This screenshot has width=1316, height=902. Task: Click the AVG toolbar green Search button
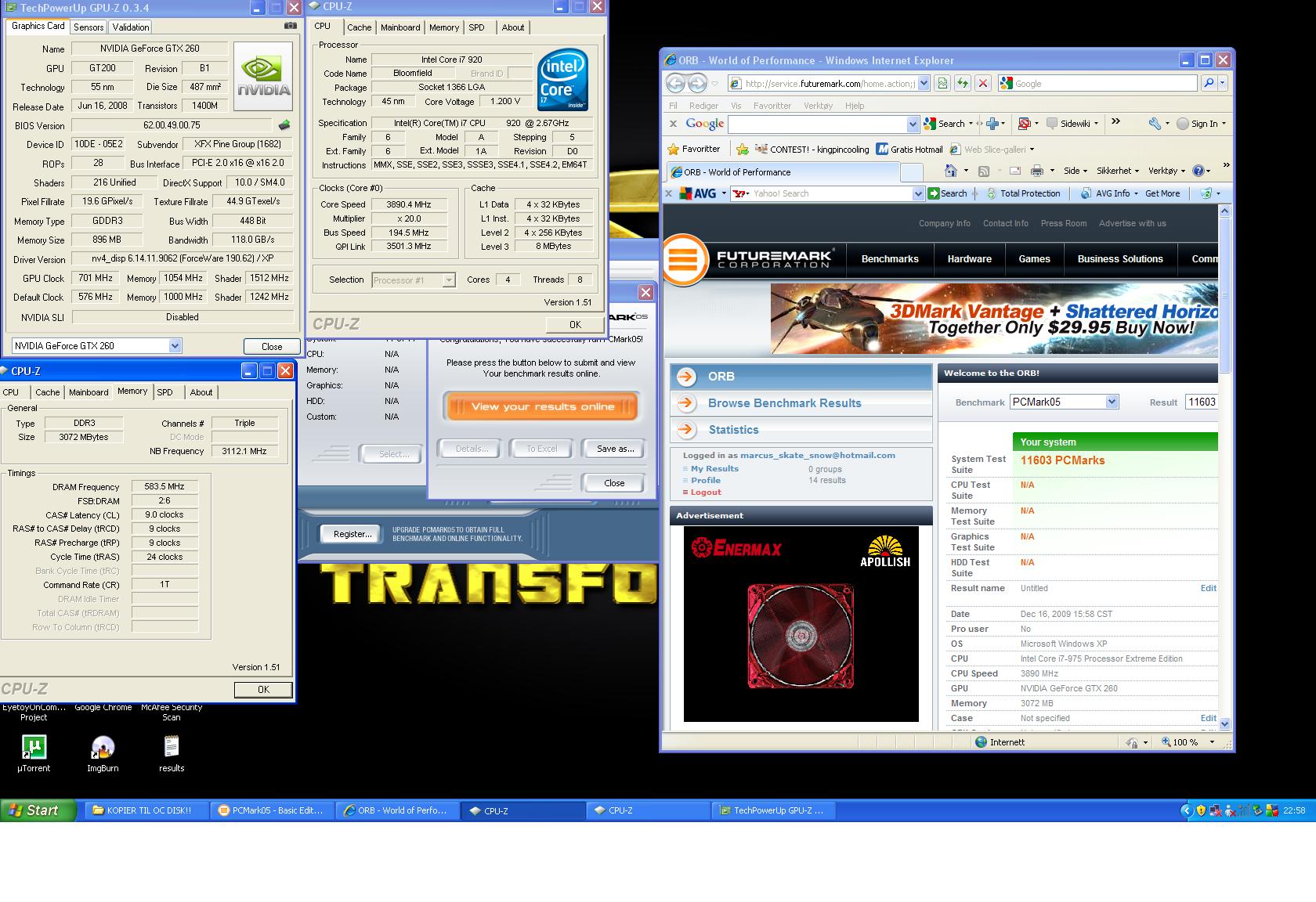pos(947,193)
